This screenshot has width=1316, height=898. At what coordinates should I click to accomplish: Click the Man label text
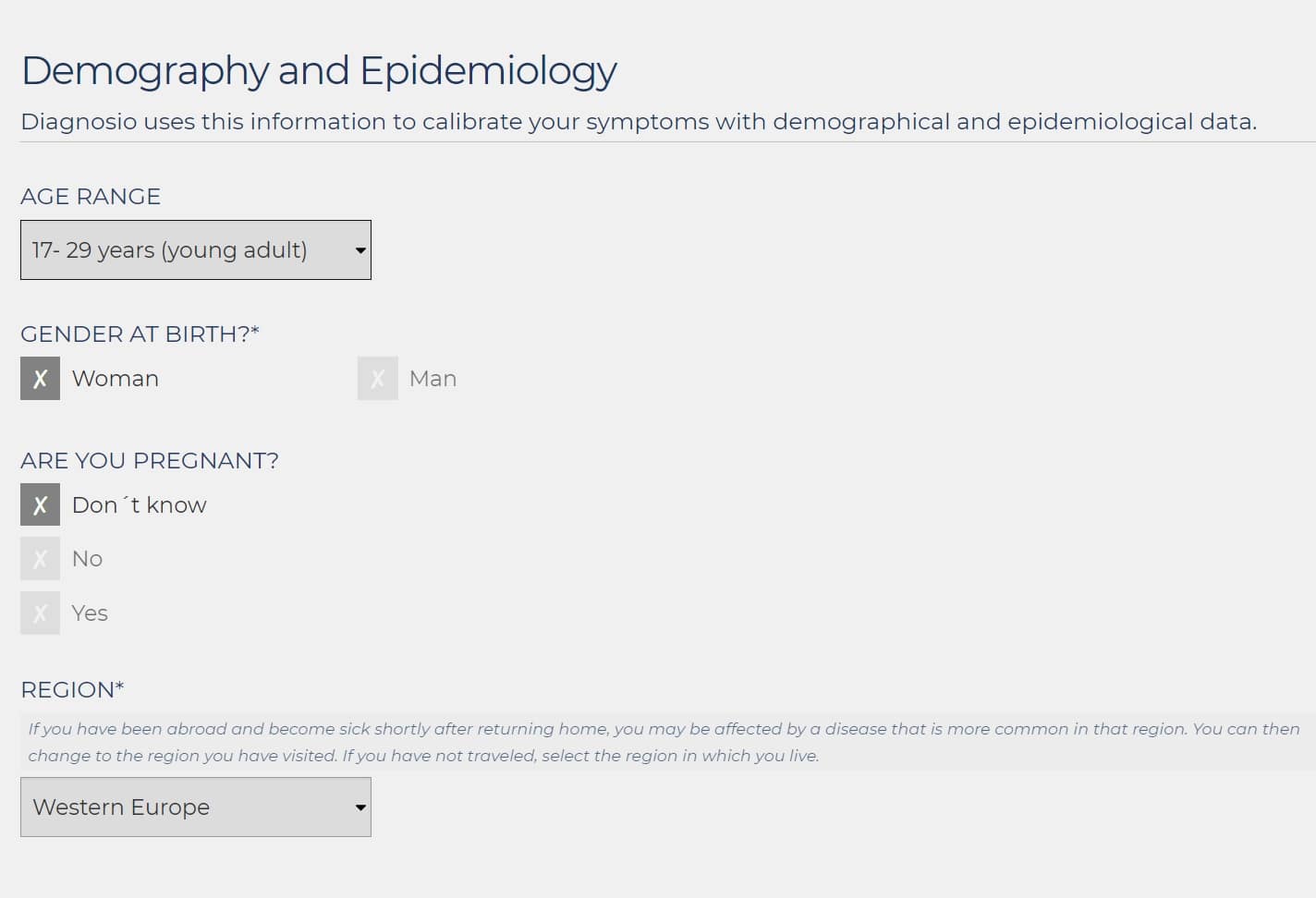(x=433, y=379)
